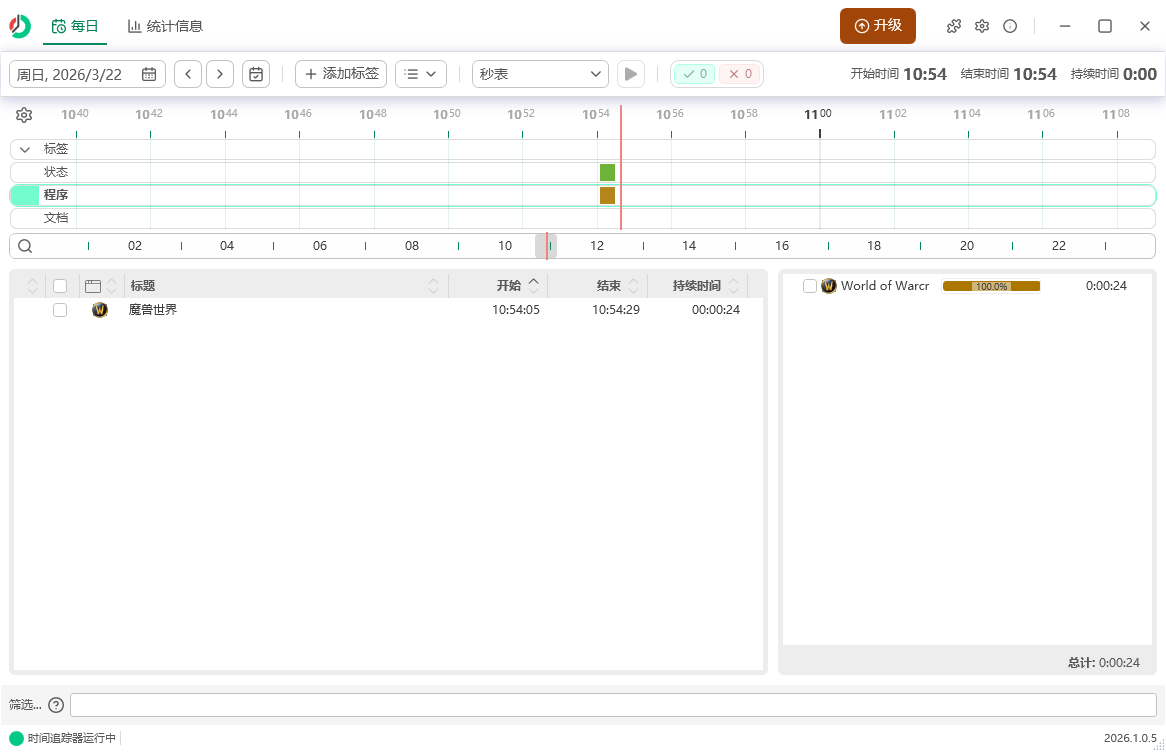Check the 魔兽世界 row checkbox
This screenshot has width=1166, height=752.
pyautogui.click(x=60, y=310)
